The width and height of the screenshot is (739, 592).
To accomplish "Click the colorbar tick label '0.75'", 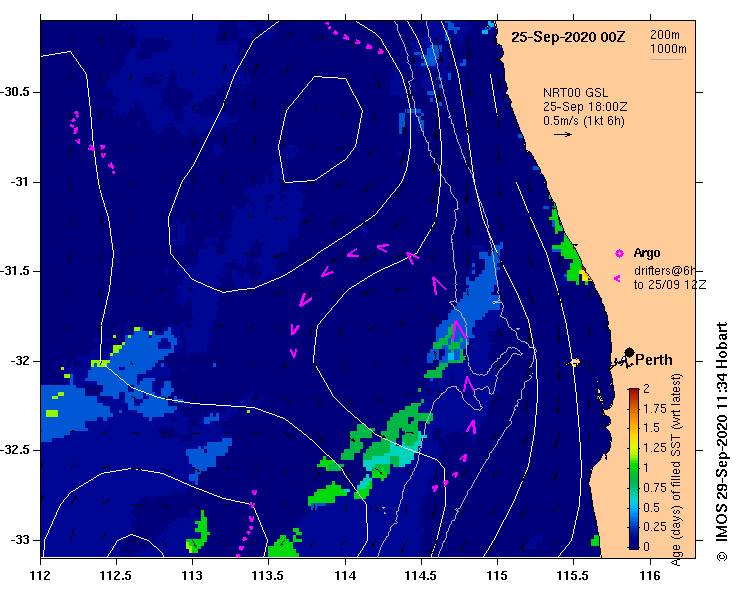I will click(655, 488).
